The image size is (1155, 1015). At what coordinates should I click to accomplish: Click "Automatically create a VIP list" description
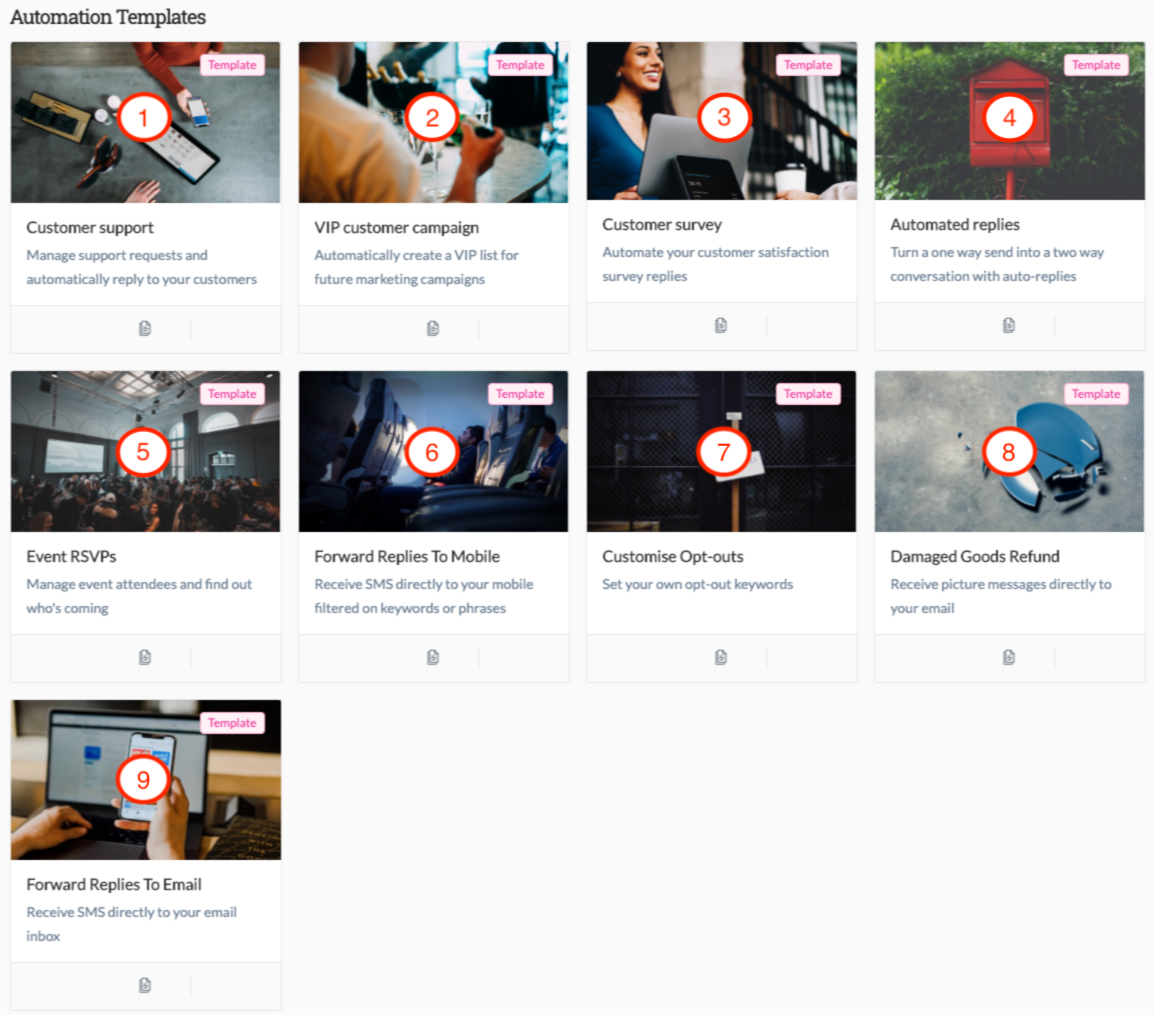(x=416, y=267)
